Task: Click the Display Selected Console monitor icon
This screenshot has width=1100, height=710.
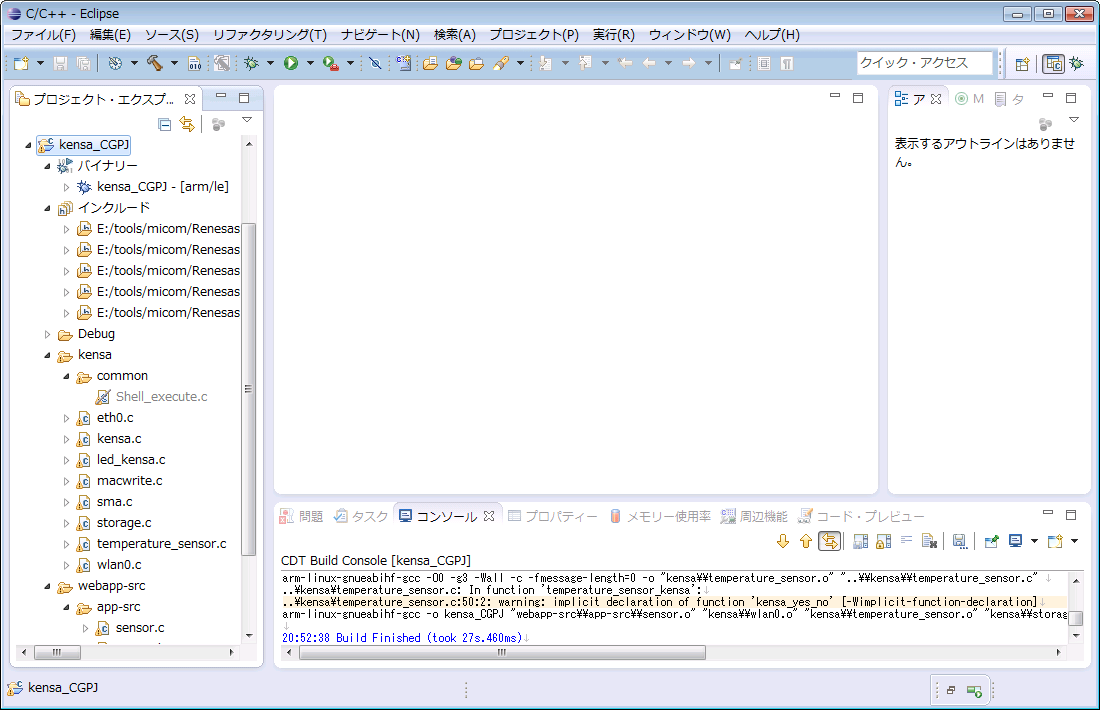Action: [x=1015, y=541]
